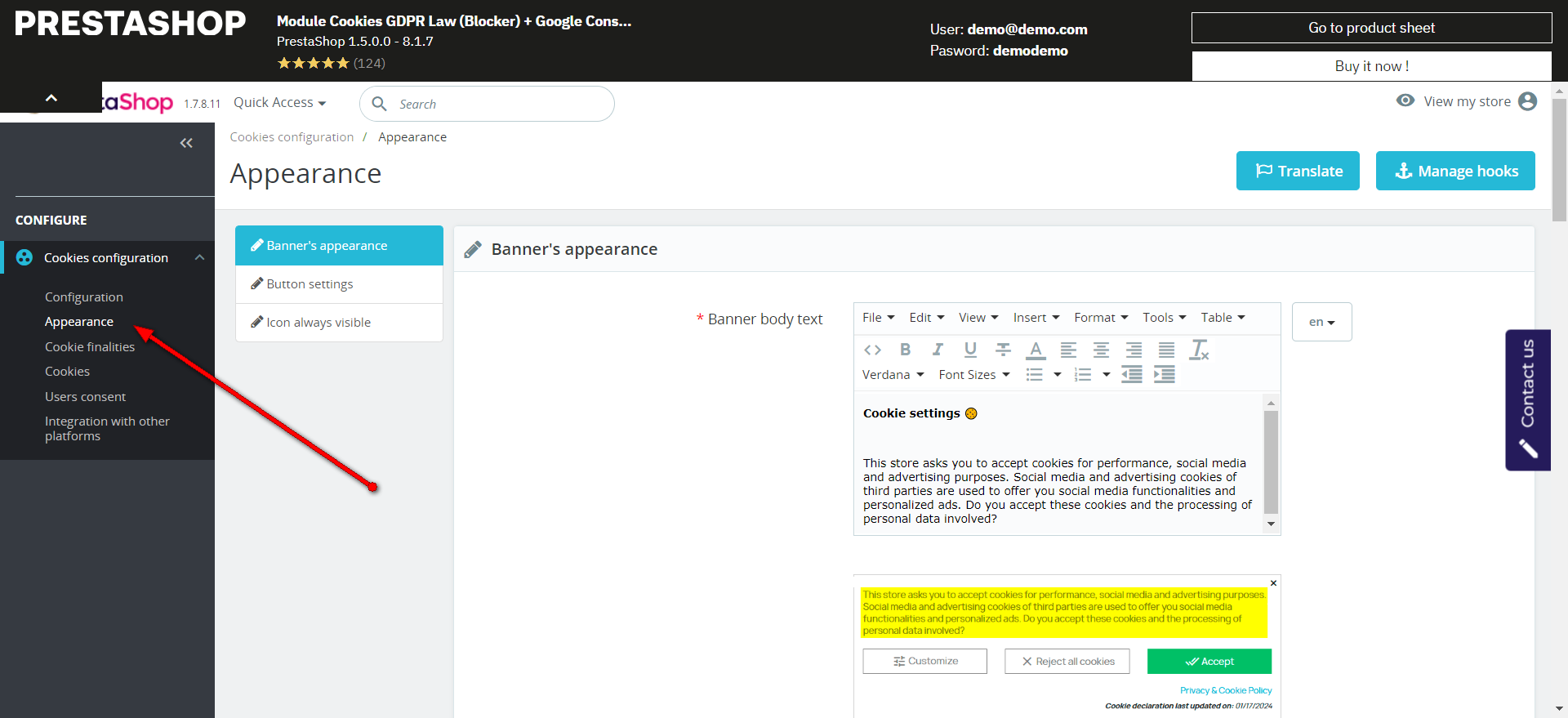This screenshot has width=1568, height=718.
Task: Justify text in the editor
Action: (1166, 350)
